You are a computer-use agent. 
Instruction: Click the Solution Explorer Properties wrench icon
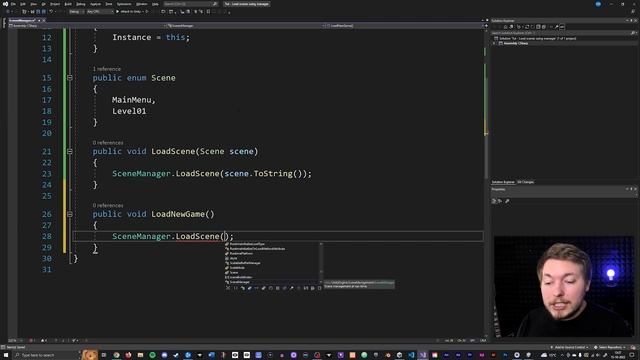556,27
